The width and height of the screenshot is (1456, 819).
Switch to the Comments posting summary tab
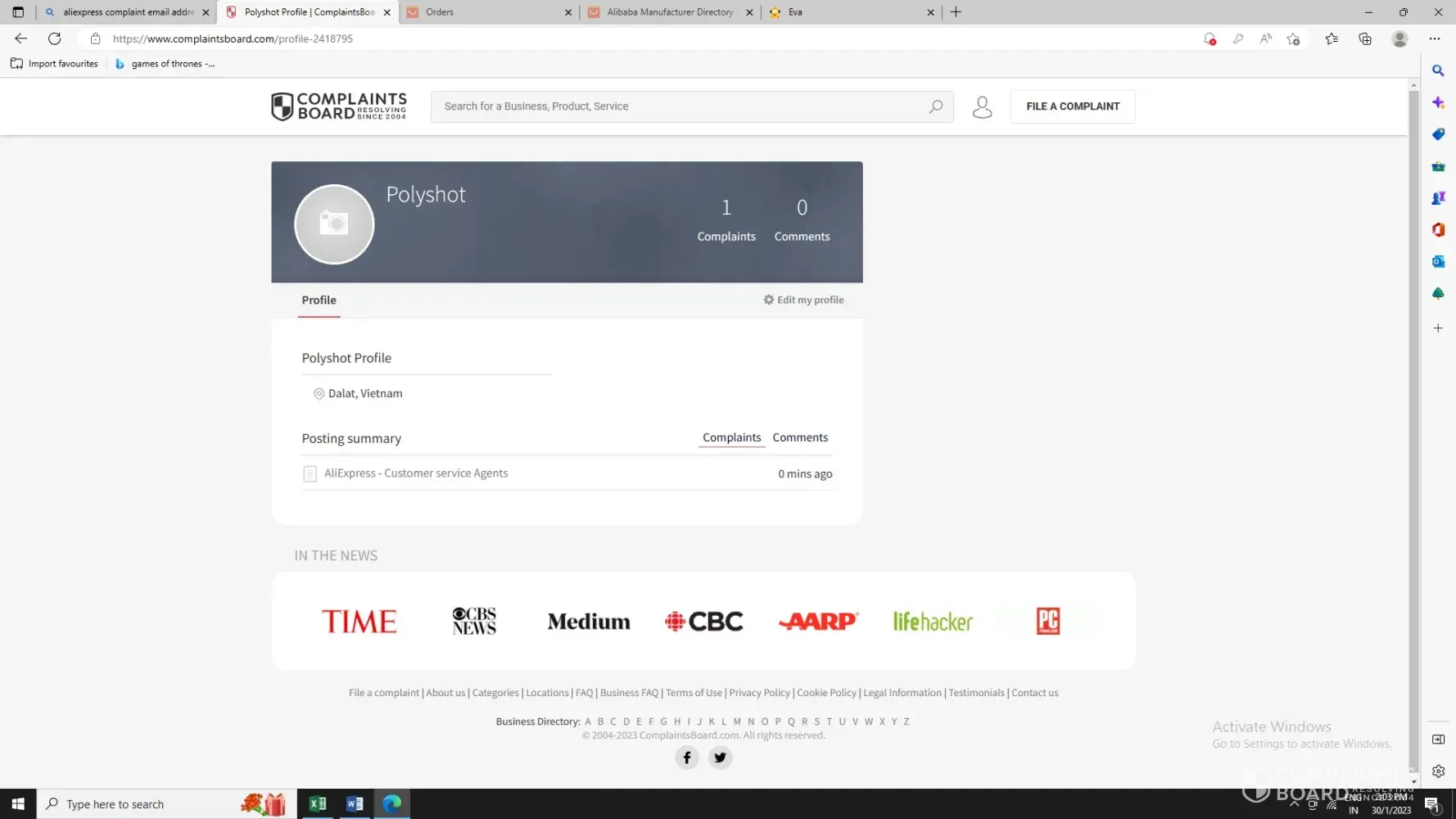(x=800, y=437)
